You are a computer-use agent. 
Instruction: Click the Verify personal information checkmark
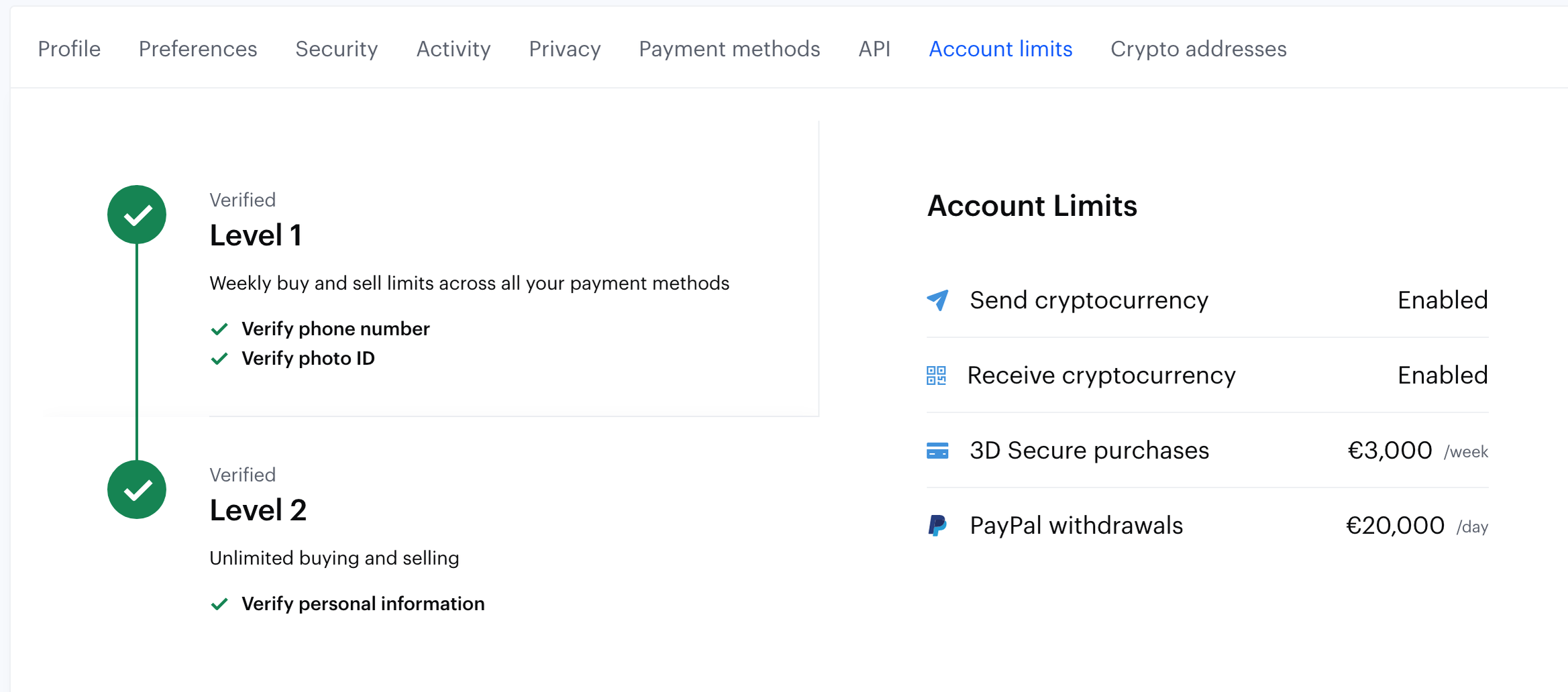pyautogui.click(x=219, y=604)
